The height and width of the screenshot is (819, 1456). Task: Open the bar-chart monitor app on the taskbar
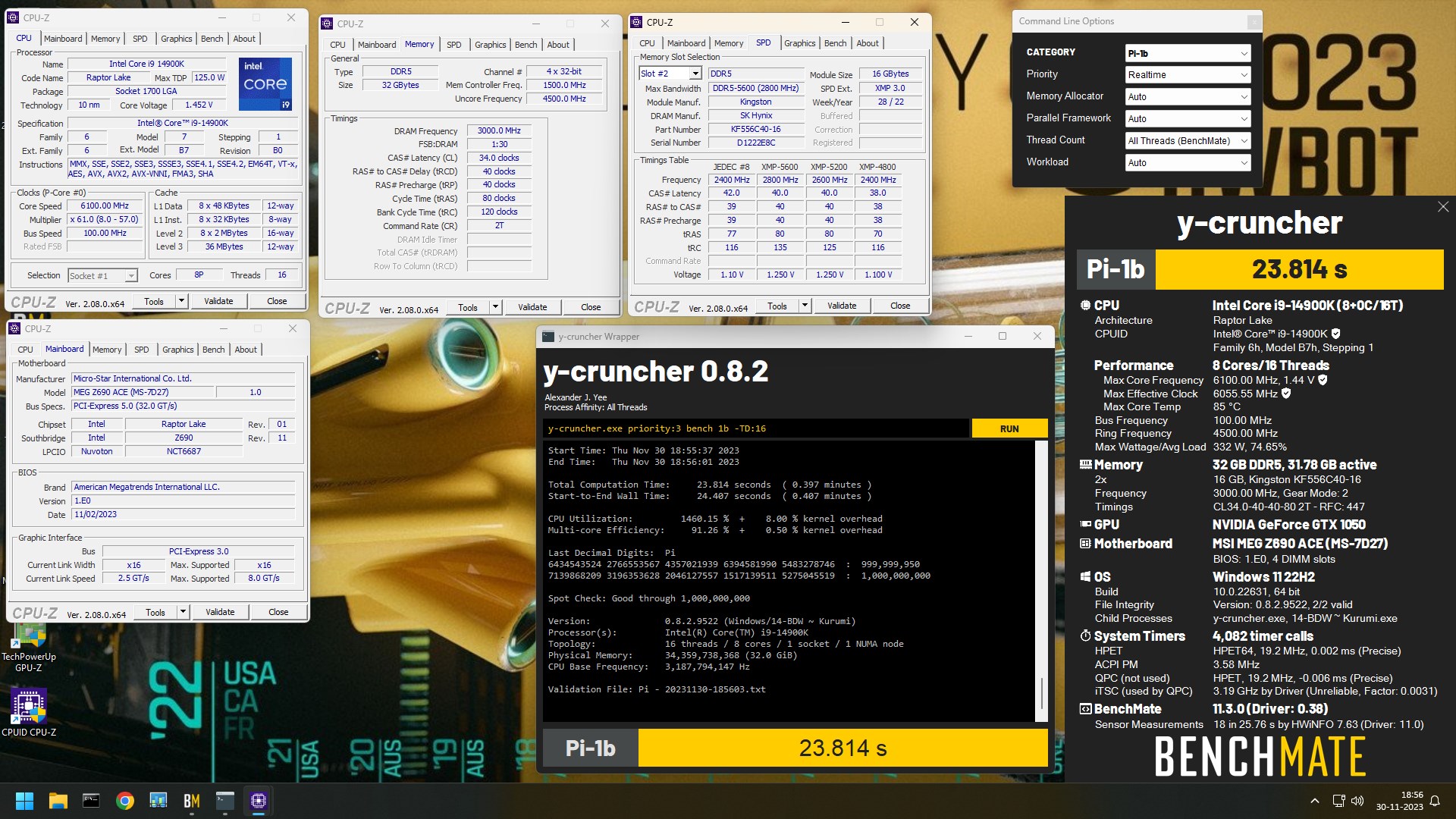click(158, 801)
